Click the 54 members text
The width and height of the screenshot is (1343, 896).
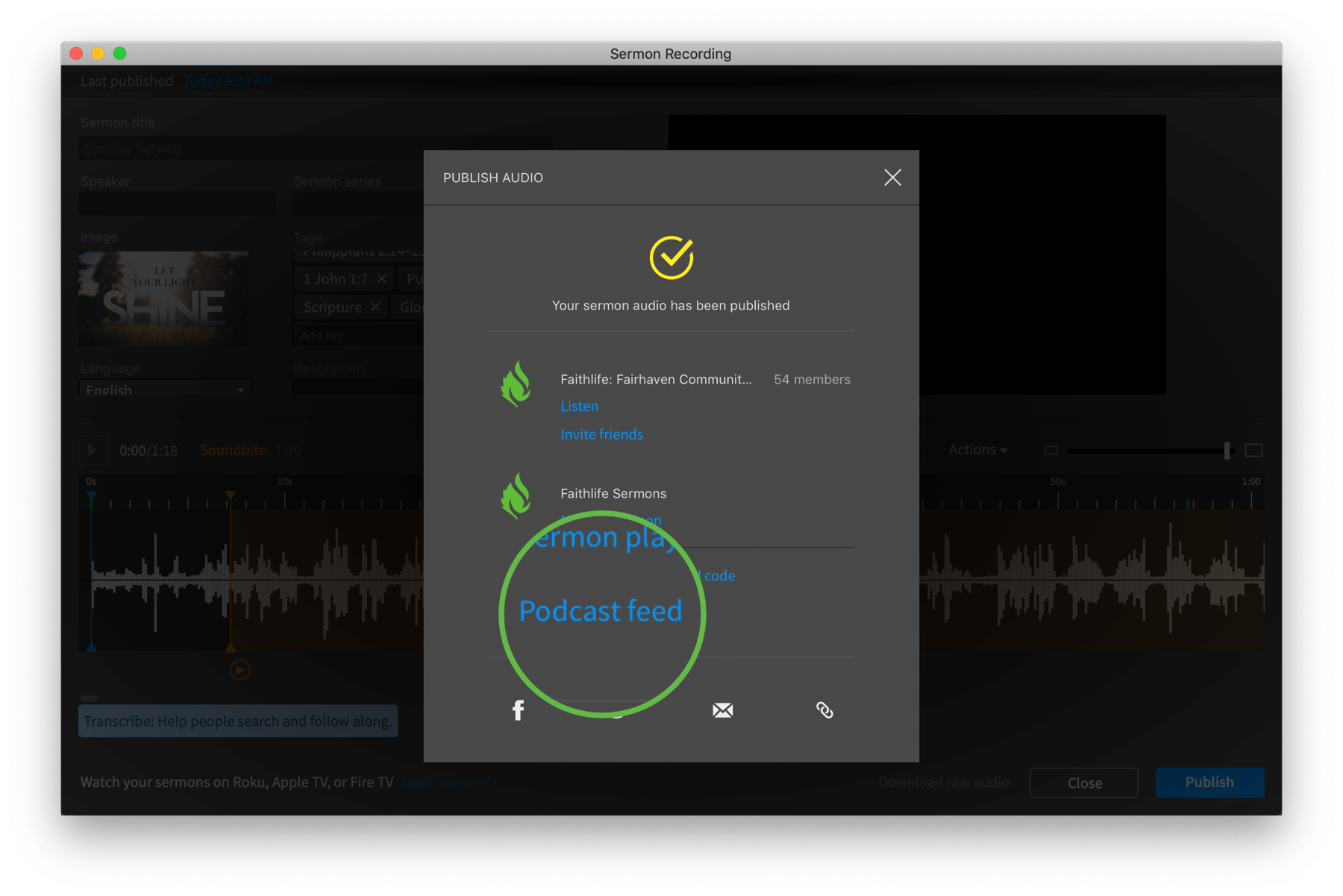pyautogui.click(x=812, y=379)
